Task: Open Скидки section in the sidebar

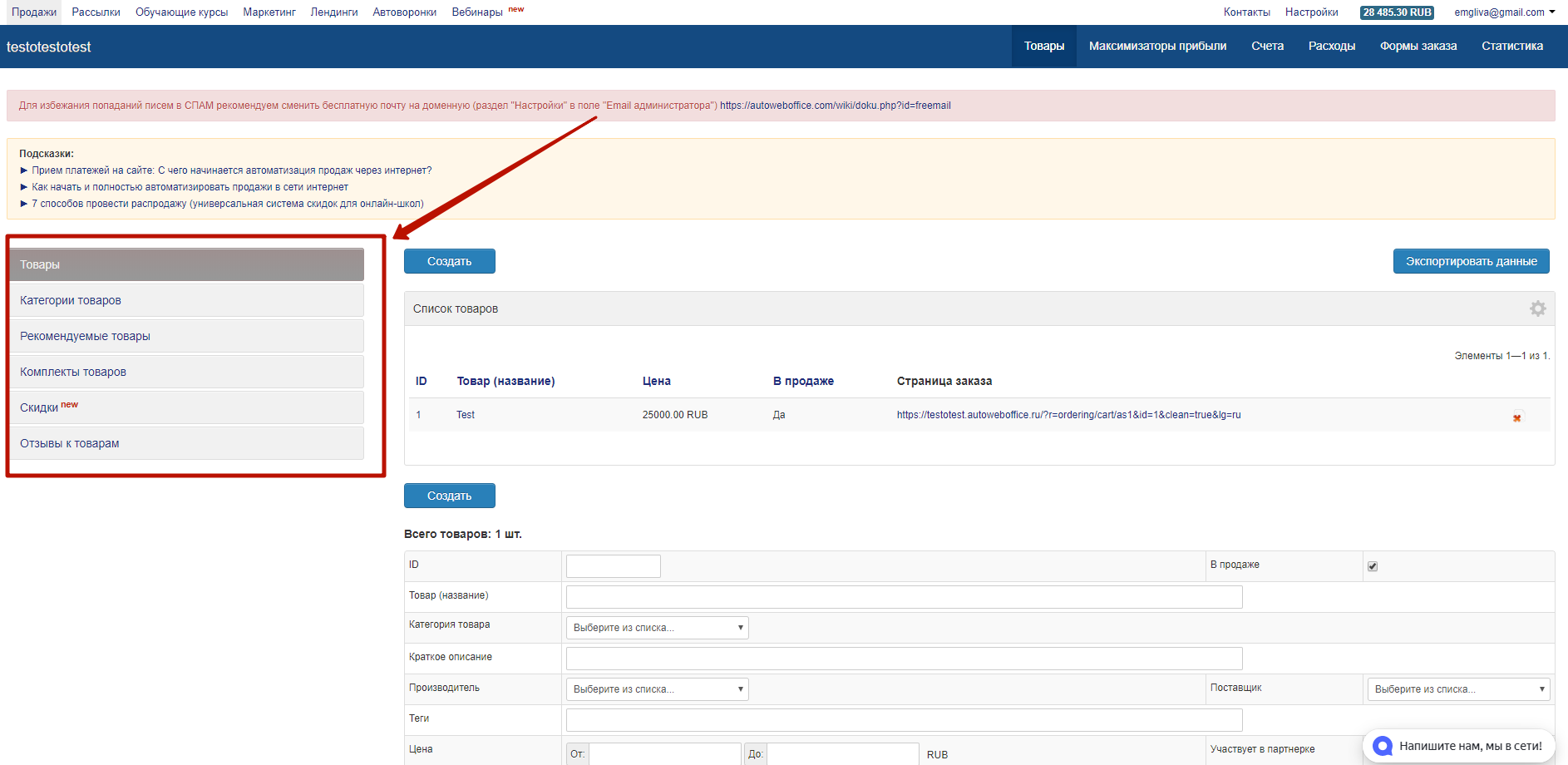Action: 39,407
